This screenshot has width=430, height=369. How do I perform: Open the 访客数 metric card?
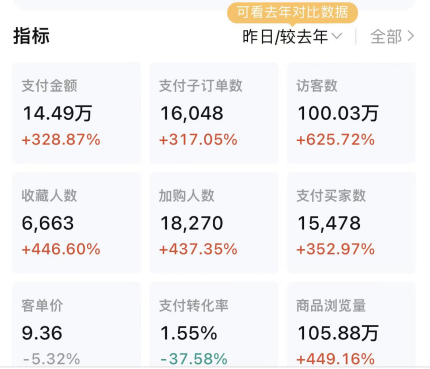click(351, 113)
